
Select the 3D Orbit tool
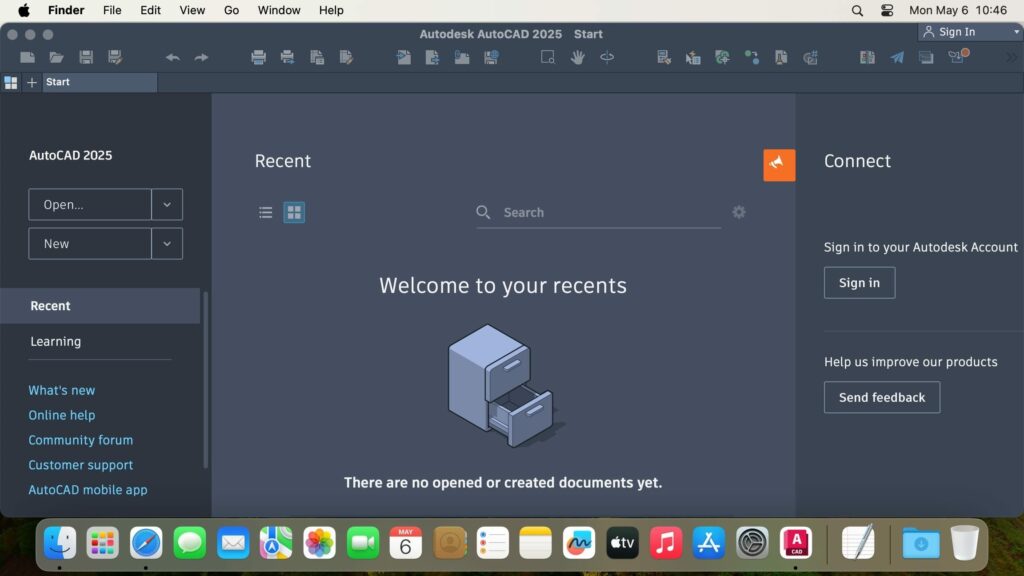[607, 57]
